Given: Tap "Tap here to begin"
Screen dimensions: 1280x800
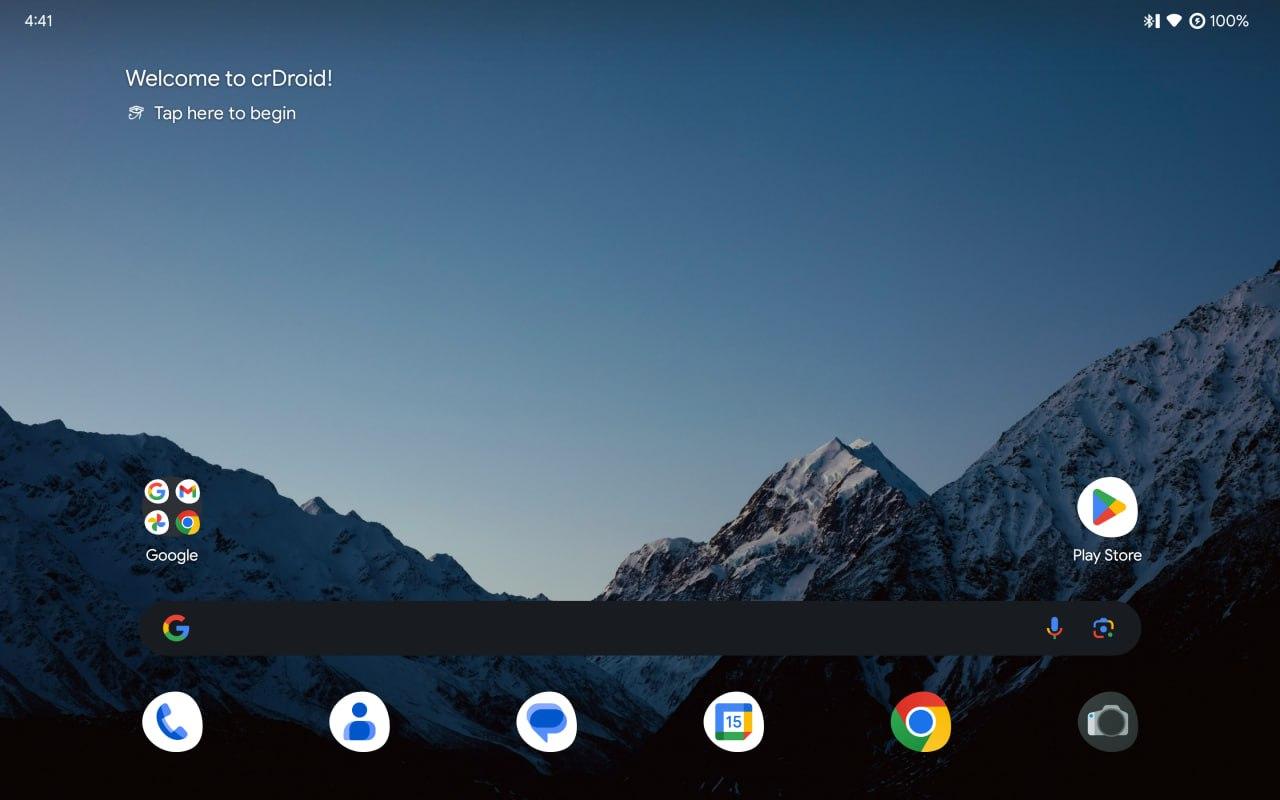Looking at the screenshot, I should coord(225,113).
